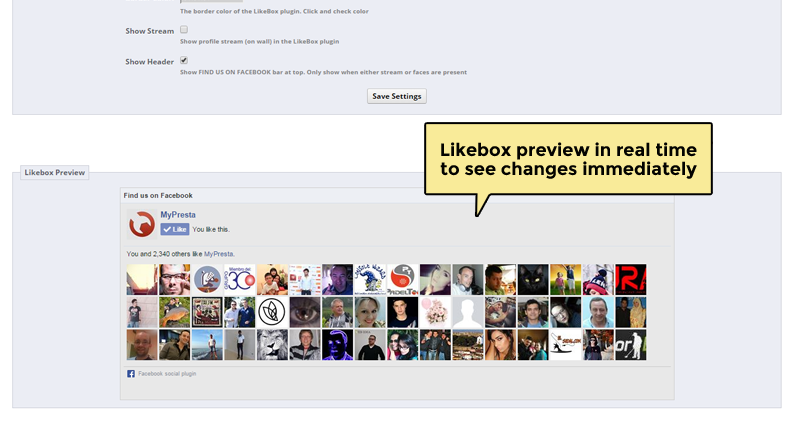The height and width of the screenshot is (426, 800).
Task: Open the pink flowers bouquet avatar
Action: (435, 312)
